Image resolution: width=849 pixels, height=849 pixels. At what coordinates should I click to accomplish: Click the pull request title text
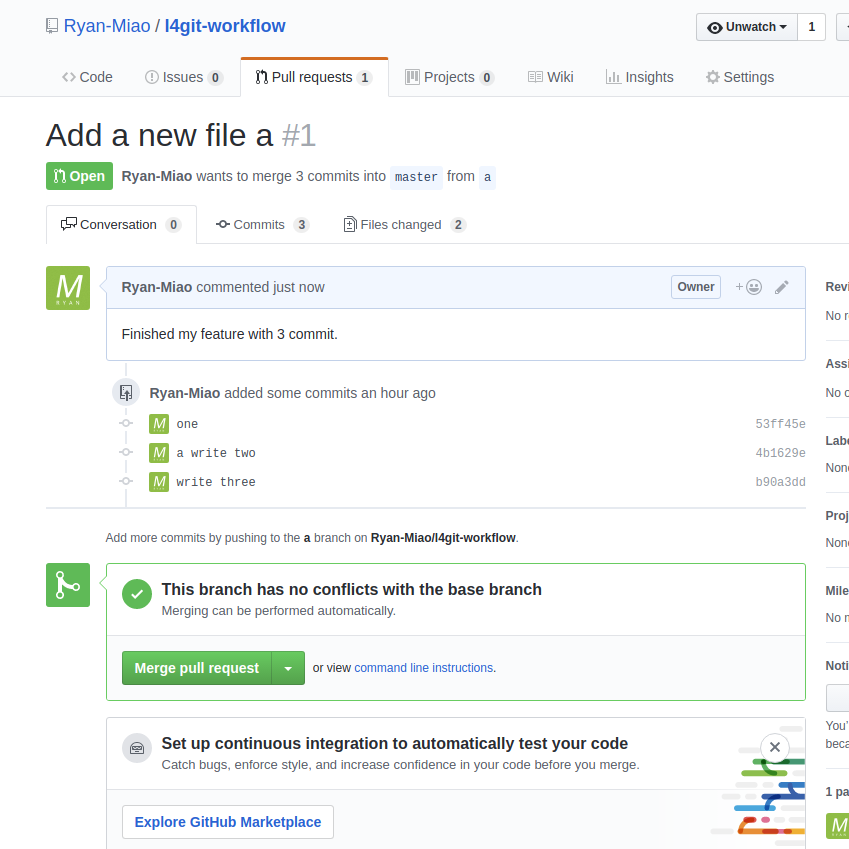tap(160, 135)
